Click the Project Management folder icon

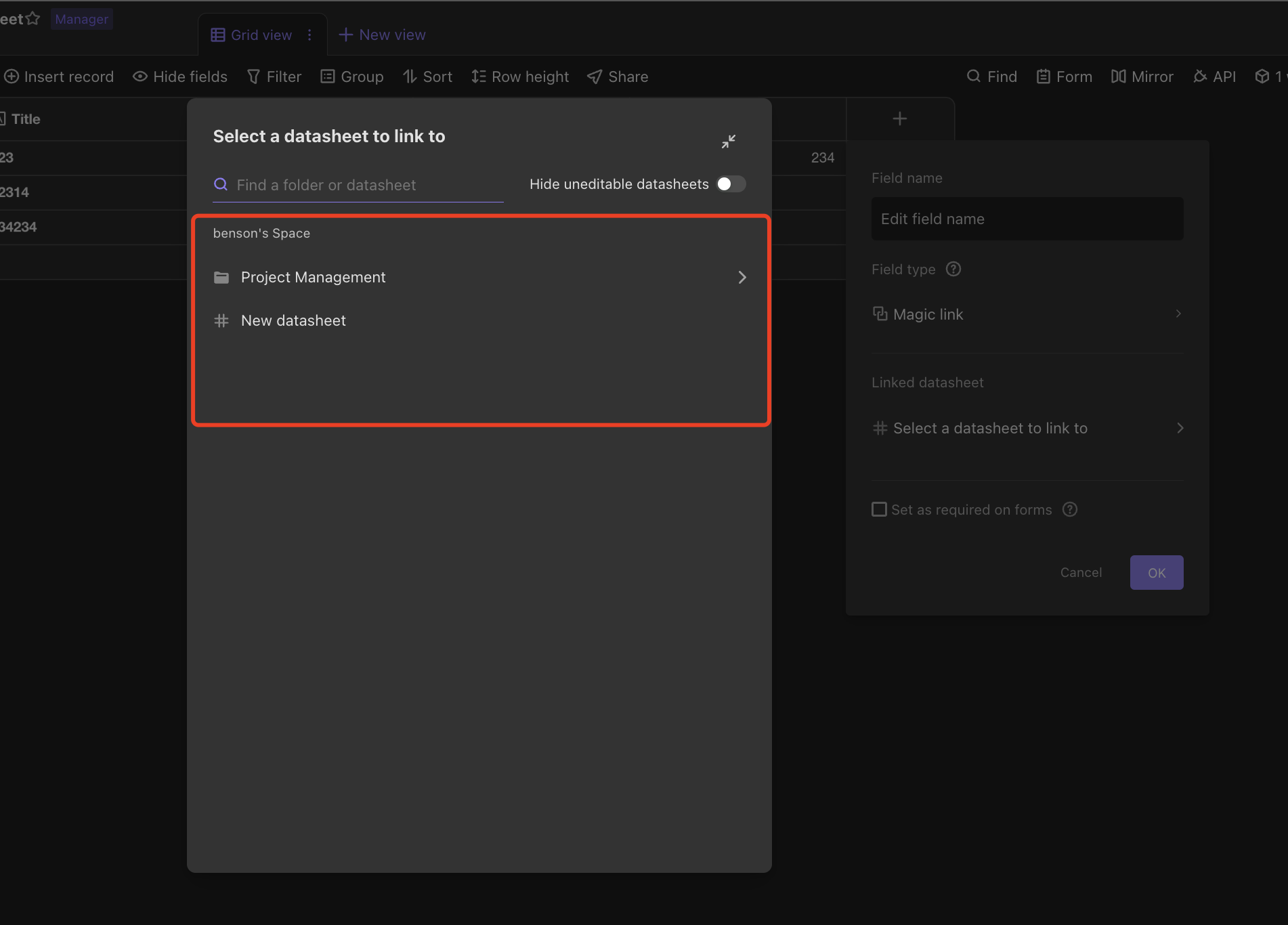[x=221, y=277]
